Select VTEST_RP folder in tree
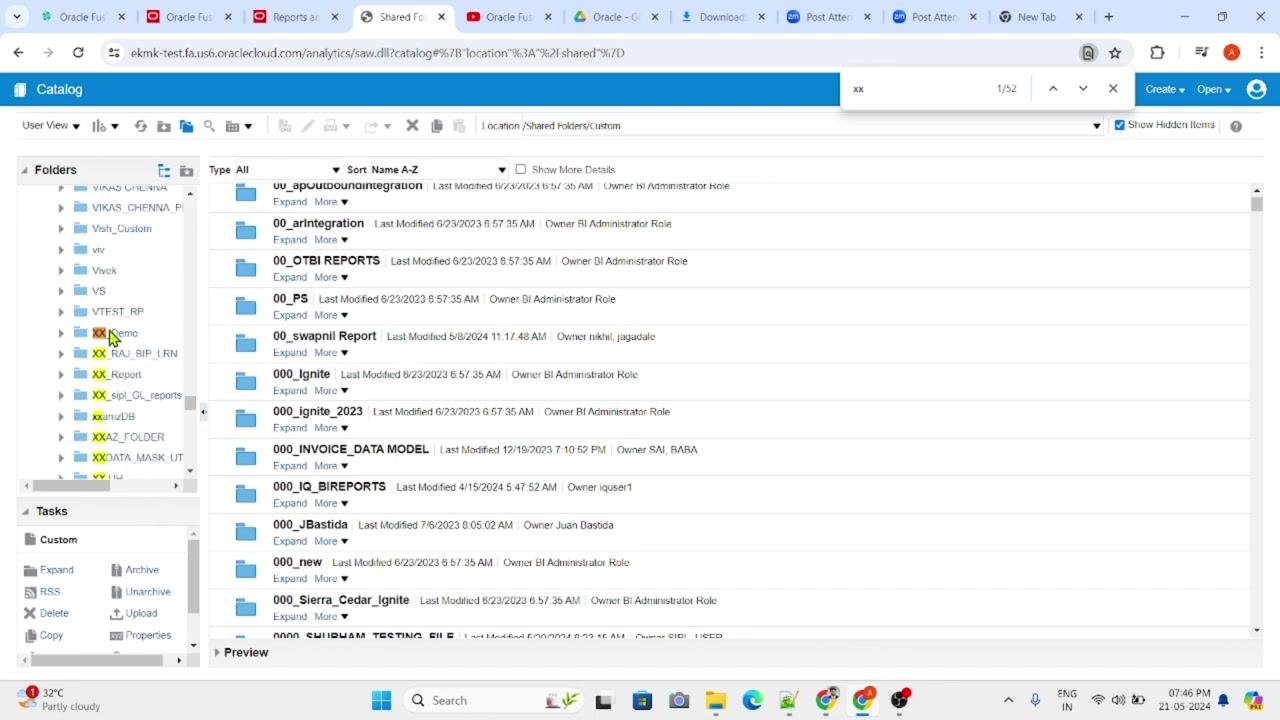The width and height of the screenshot is (1280, 720). click(x=118, y=312)
